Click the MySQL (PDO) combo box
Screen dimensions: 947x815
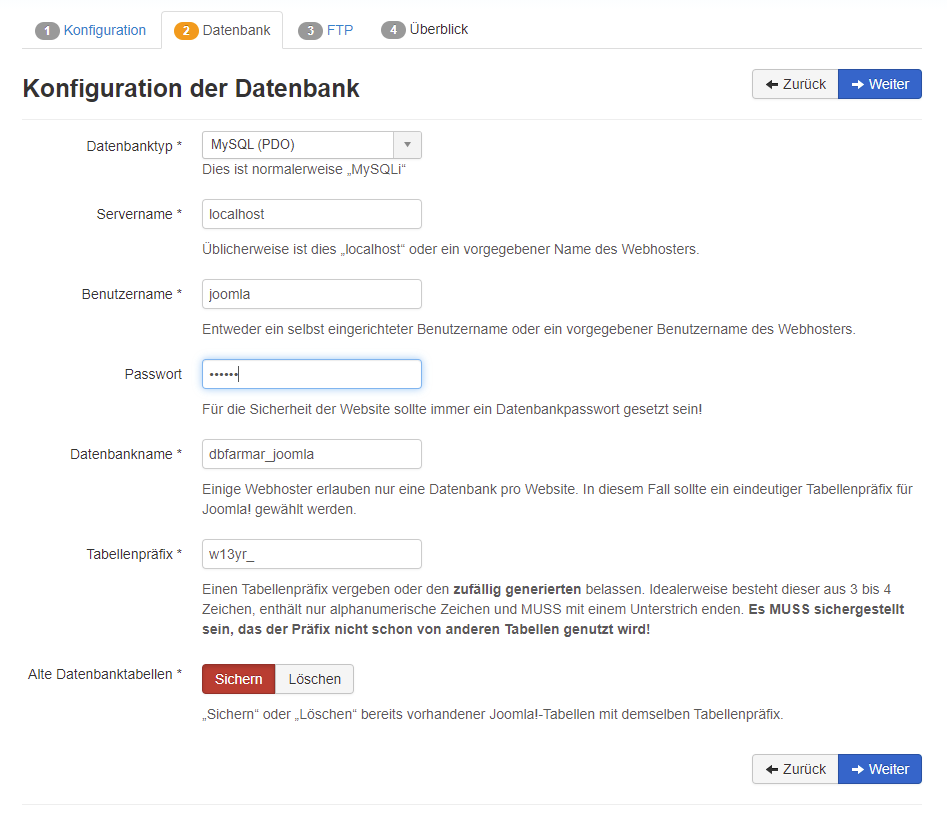point(312,145)
